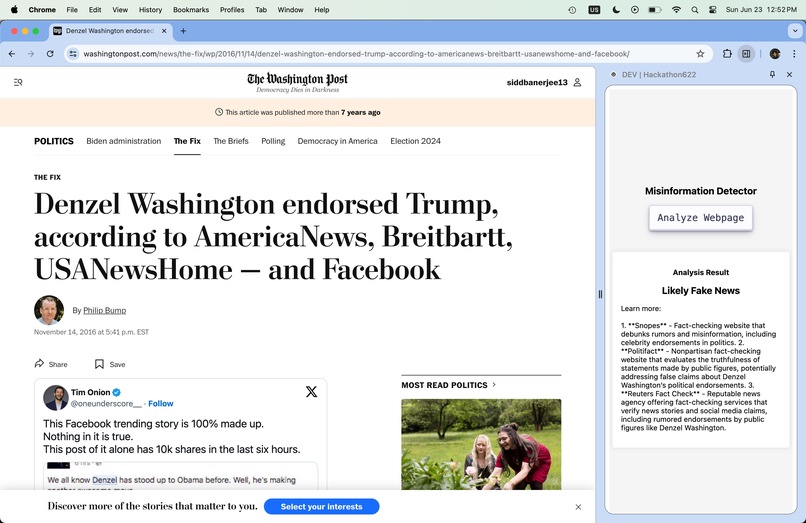Open a new tab with plus button
806x523 pixels.
click(x=183, y=31)
